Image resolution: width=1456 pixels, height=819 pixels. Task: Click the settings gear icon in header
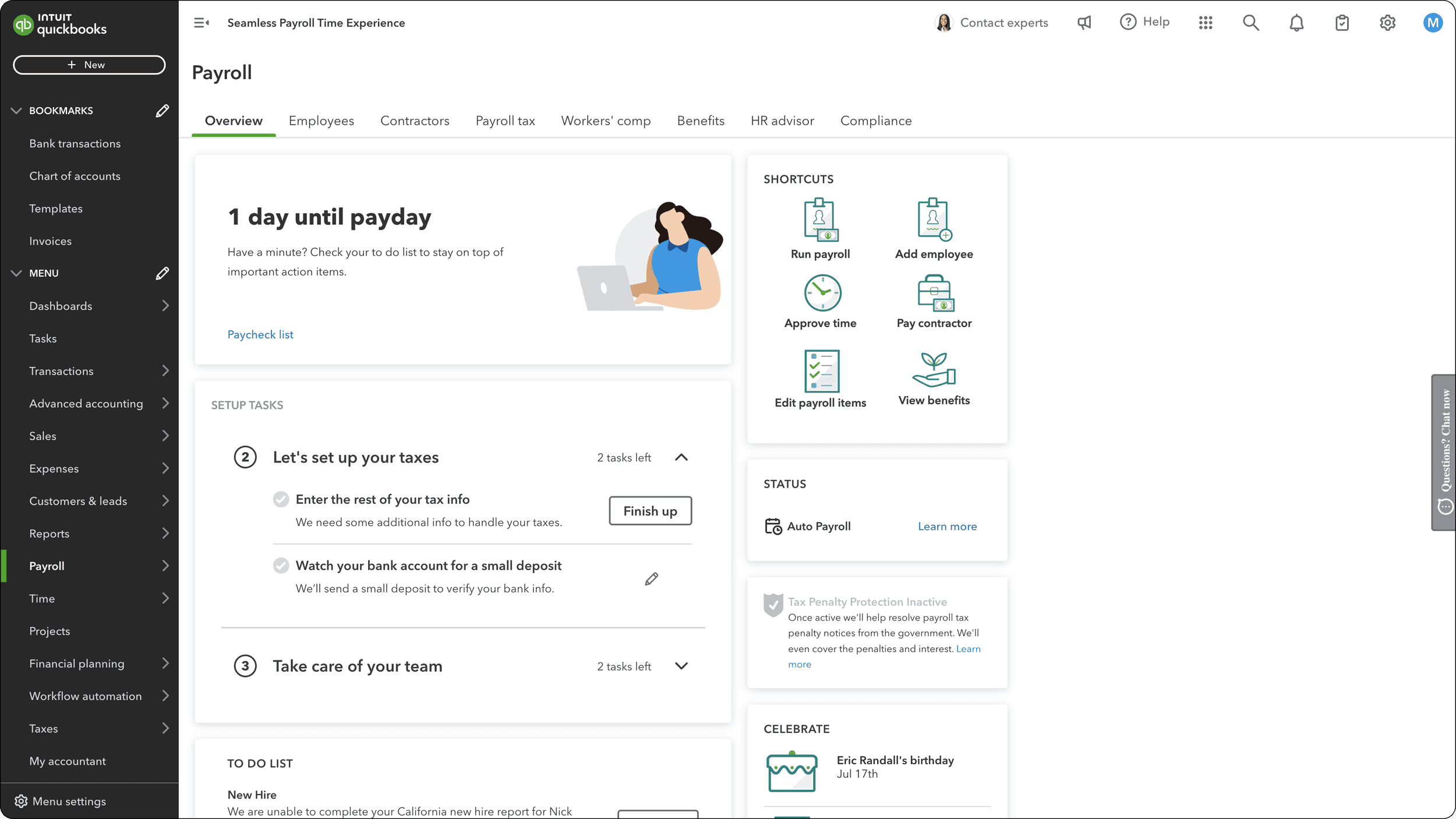pyautogui.click(x=1387, y=23)
